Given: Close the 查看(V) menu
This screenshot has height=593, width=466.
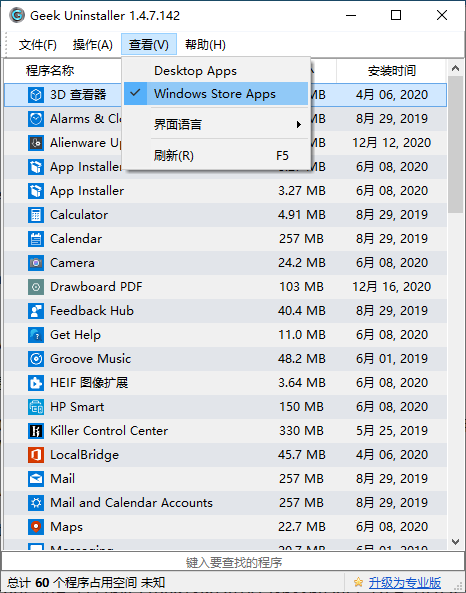Looking at the screenshot, I should [149, 45].
